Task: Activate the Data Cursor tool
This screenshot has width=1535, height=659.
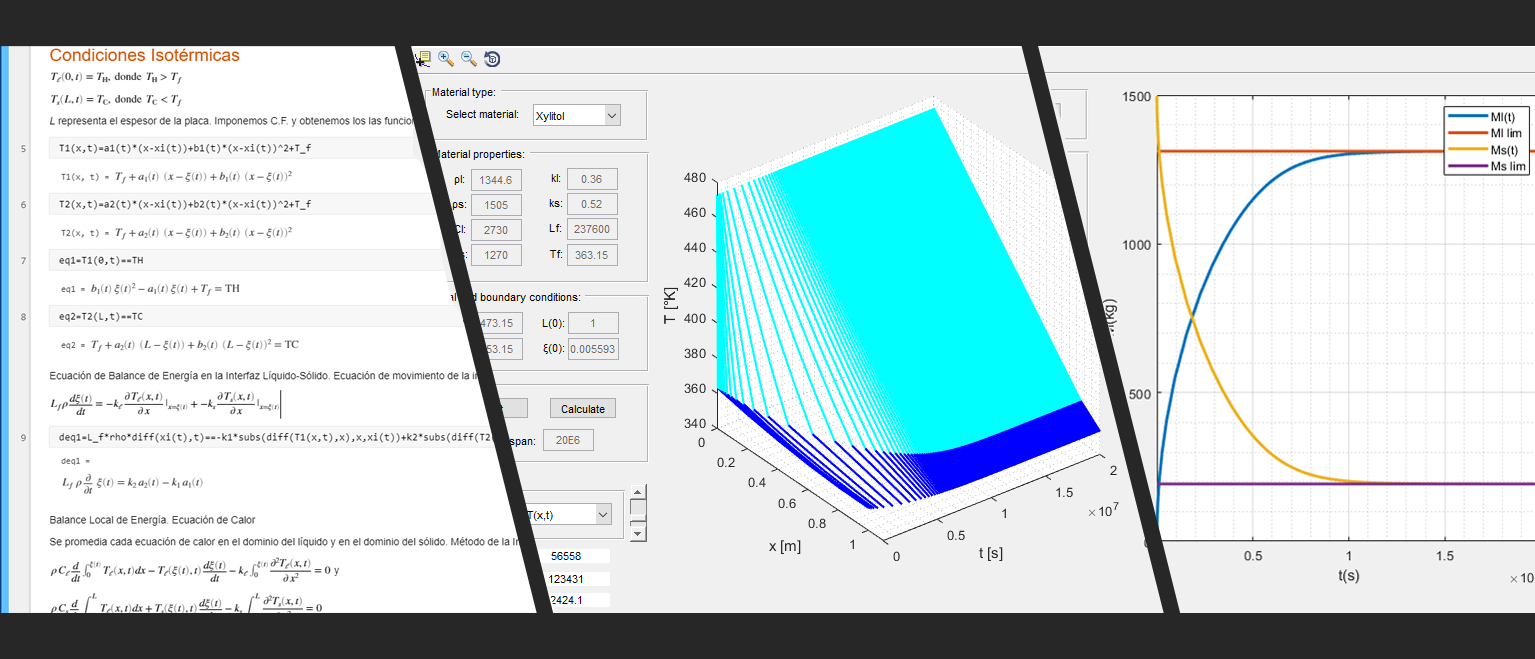Action: (x=423, y=59)
